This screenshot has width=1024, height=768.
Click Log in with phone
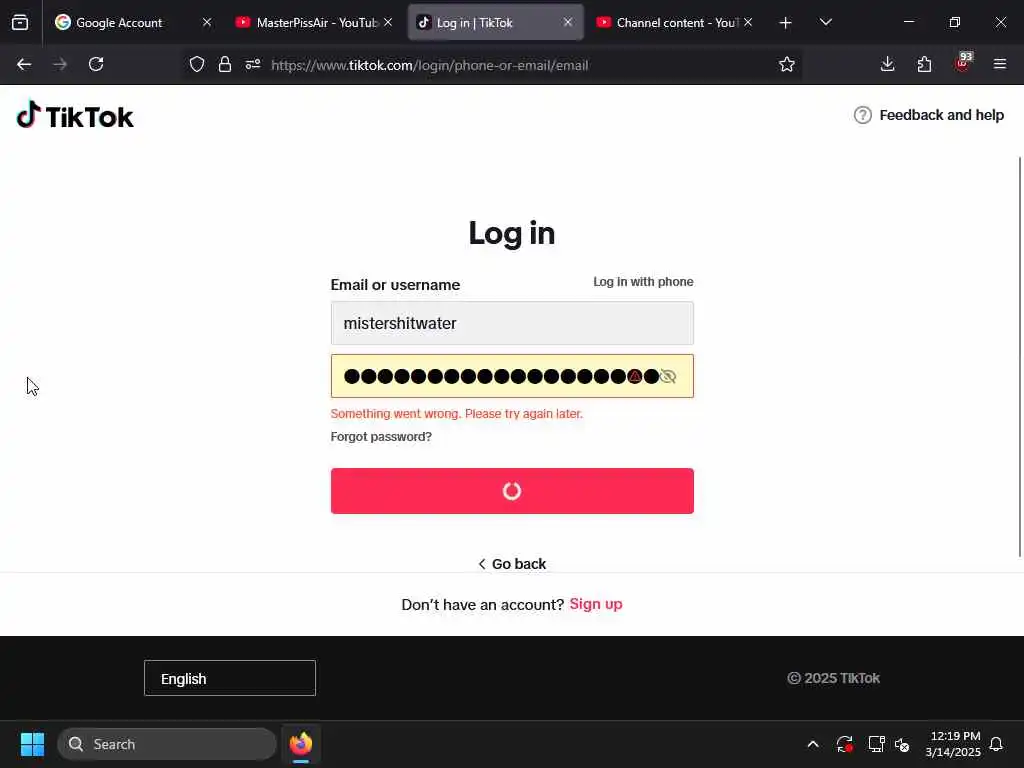(x=643, y=281)
